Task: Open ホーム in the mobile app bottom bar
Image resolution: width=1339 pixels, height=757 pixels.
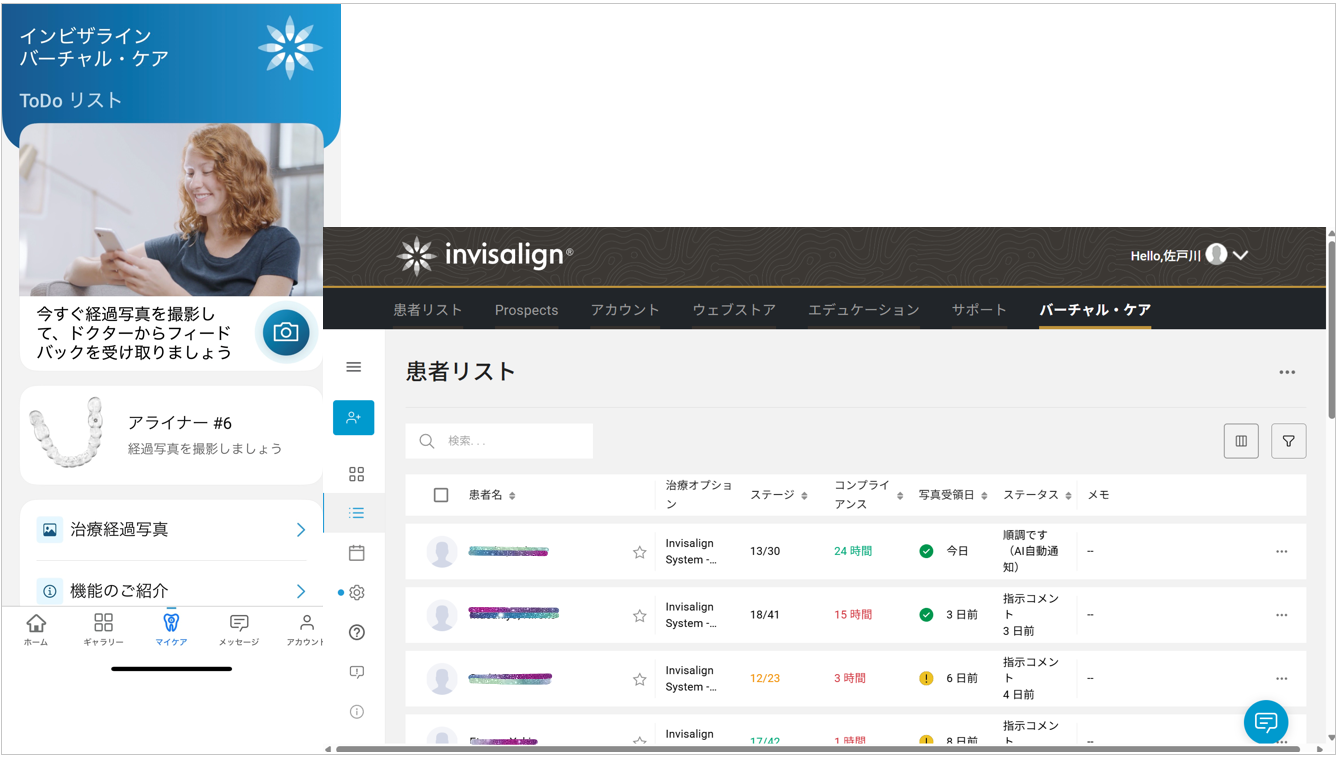Action: point(36,630)
